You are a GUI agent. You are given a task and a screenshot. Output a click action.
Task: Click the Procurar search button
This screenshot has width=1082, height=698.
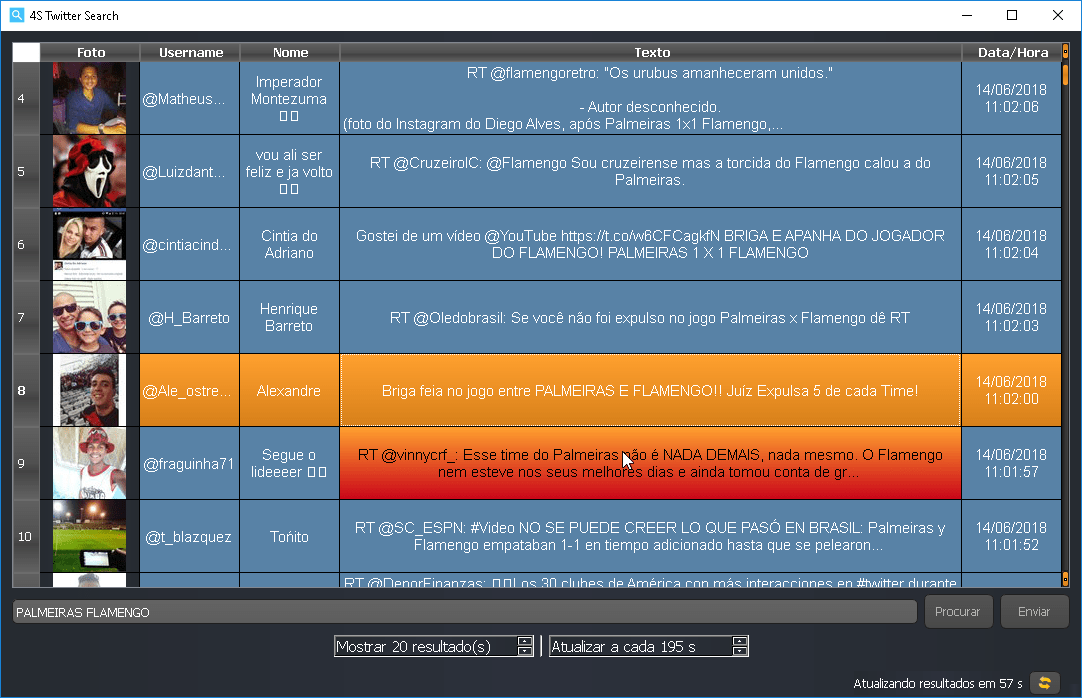point(958,612)
